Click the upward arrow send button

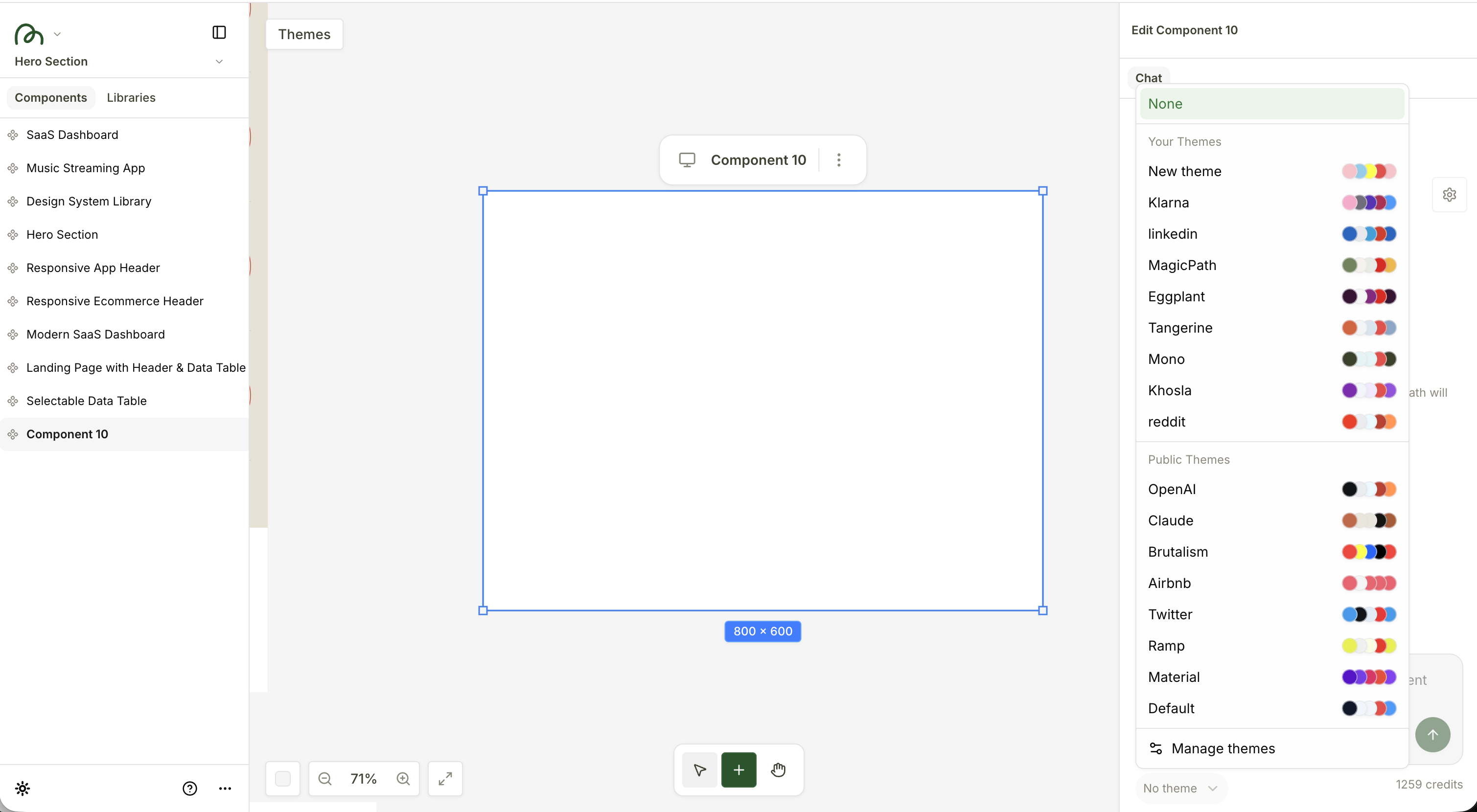[1433, 735]
